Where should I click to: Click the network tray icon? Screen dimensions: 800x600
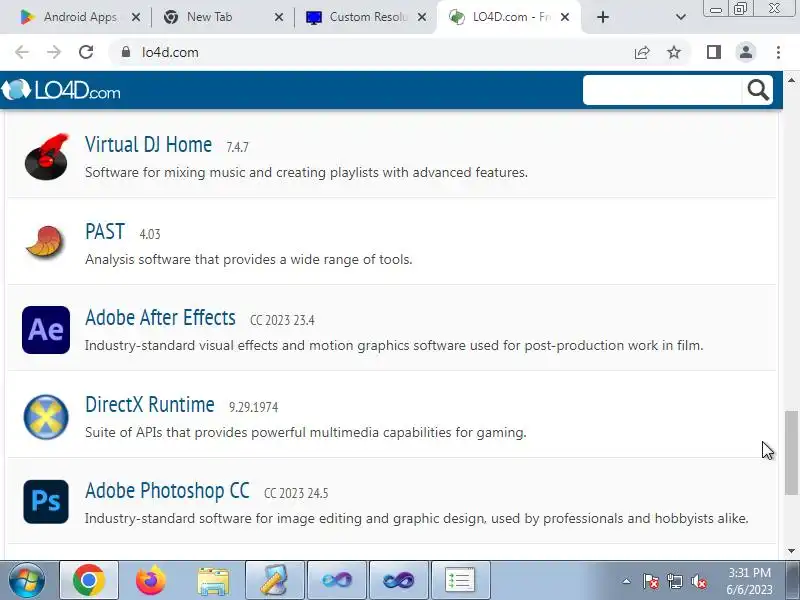[674, 581]
